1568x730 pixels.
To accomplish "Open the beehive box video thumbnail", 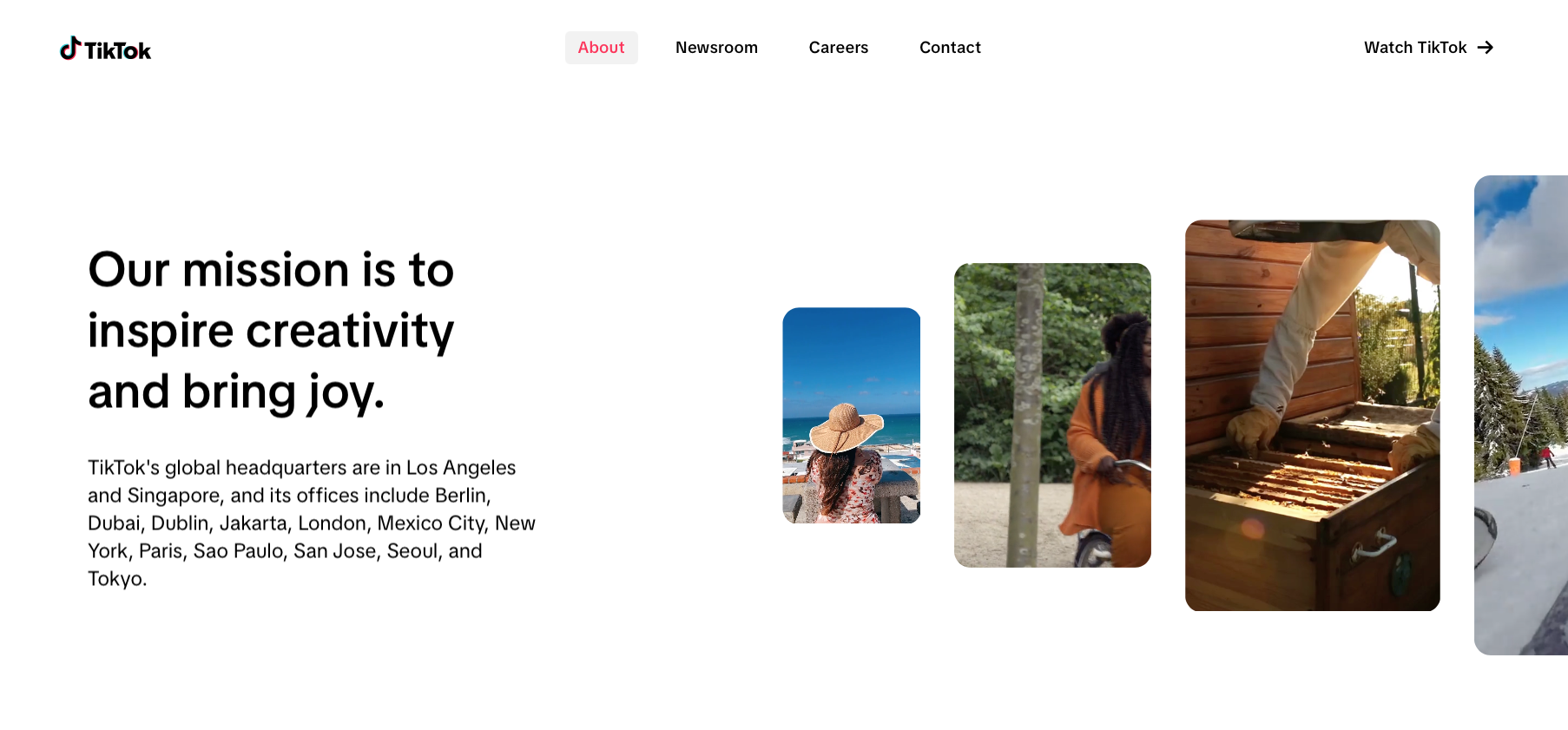I will tap(1313, 416).
